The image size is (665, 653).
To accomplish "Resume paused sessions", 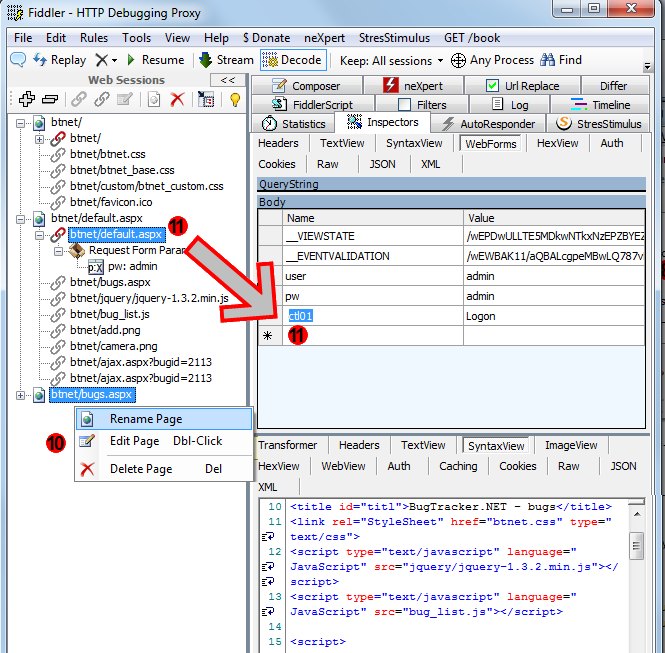I will (x=156, y=60).
